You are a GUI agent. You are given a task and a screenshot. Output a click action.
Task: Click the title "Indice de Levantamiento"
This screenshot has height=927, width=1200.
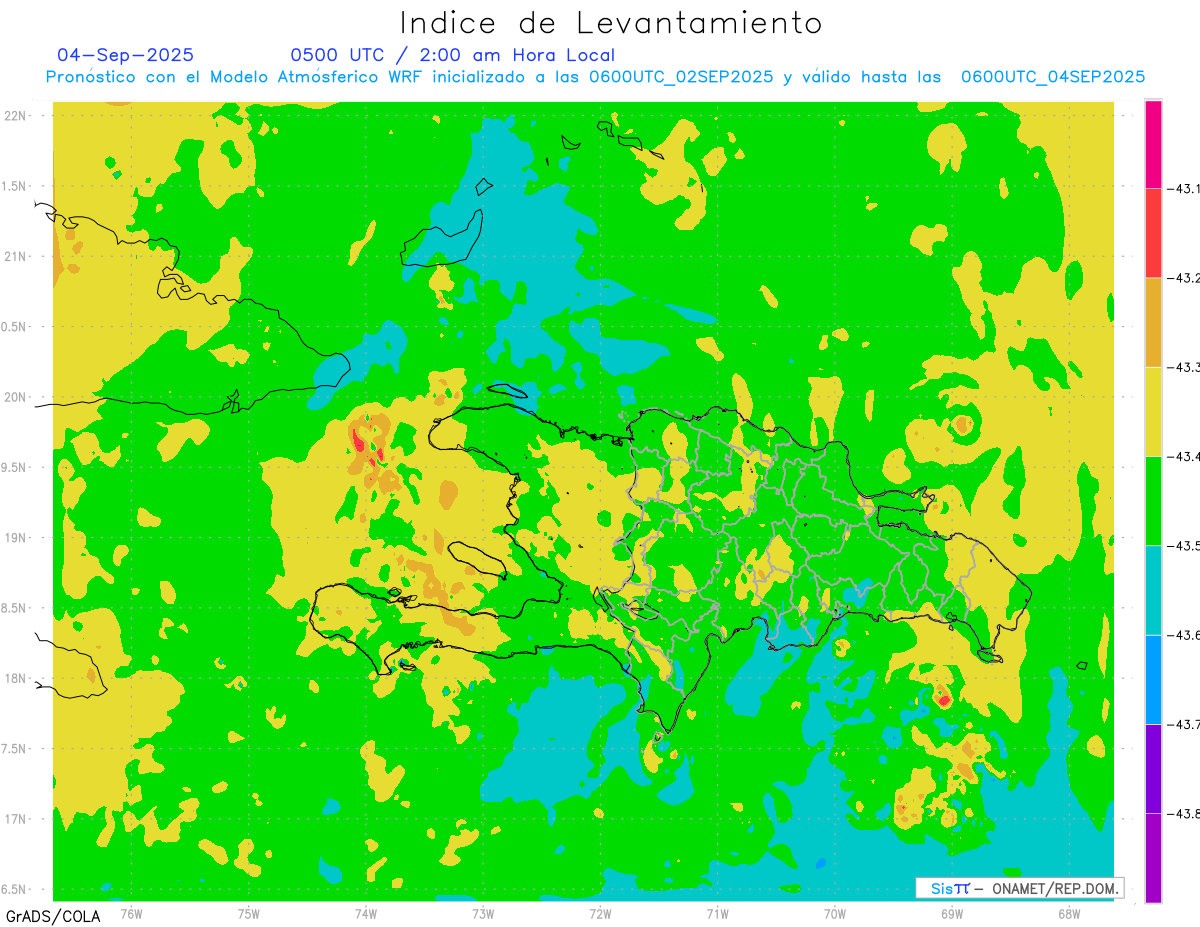[610, 22]
